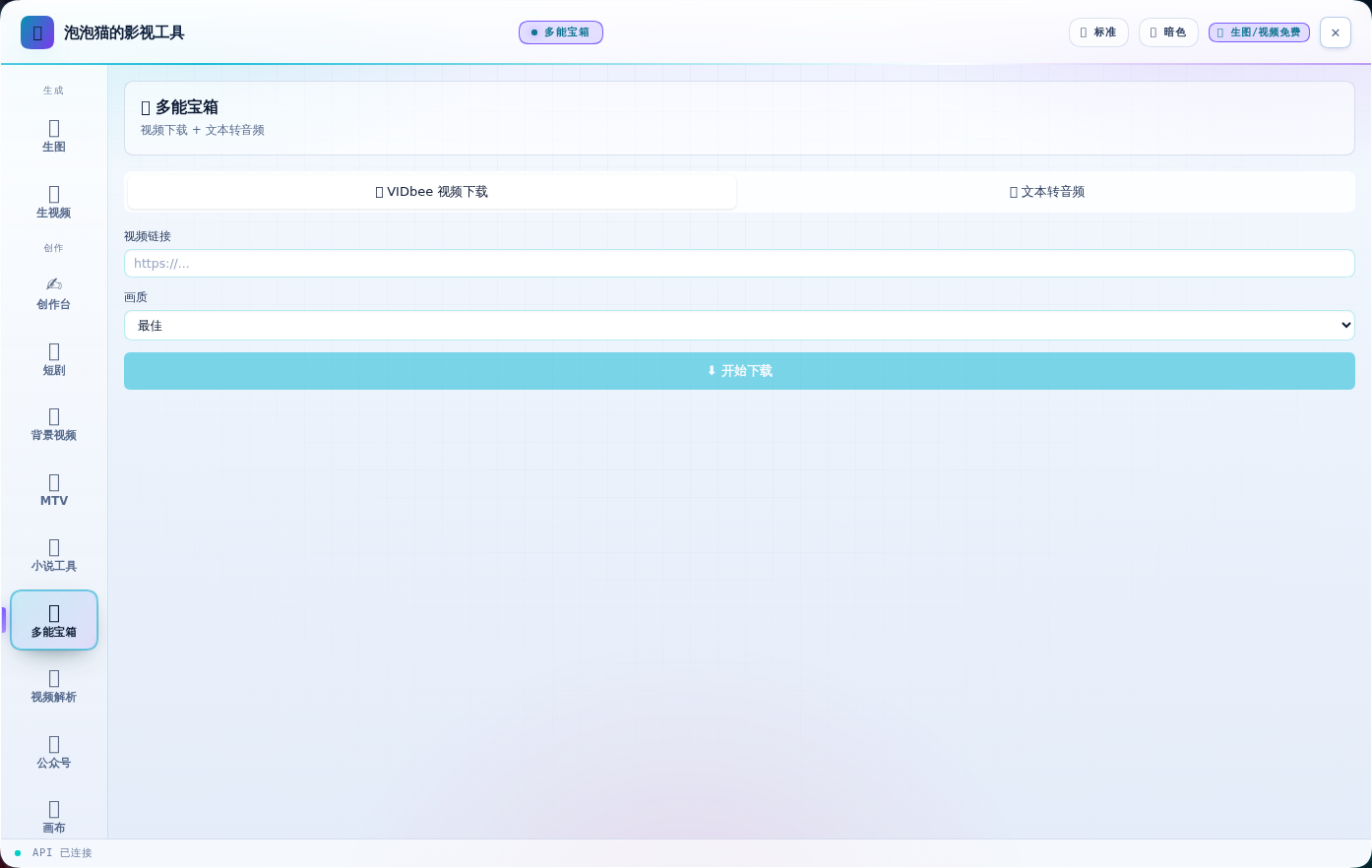The image size is (1372, 868).
Task: Go to 创作台 in the sidebar
Action: [x=54, y=293]
